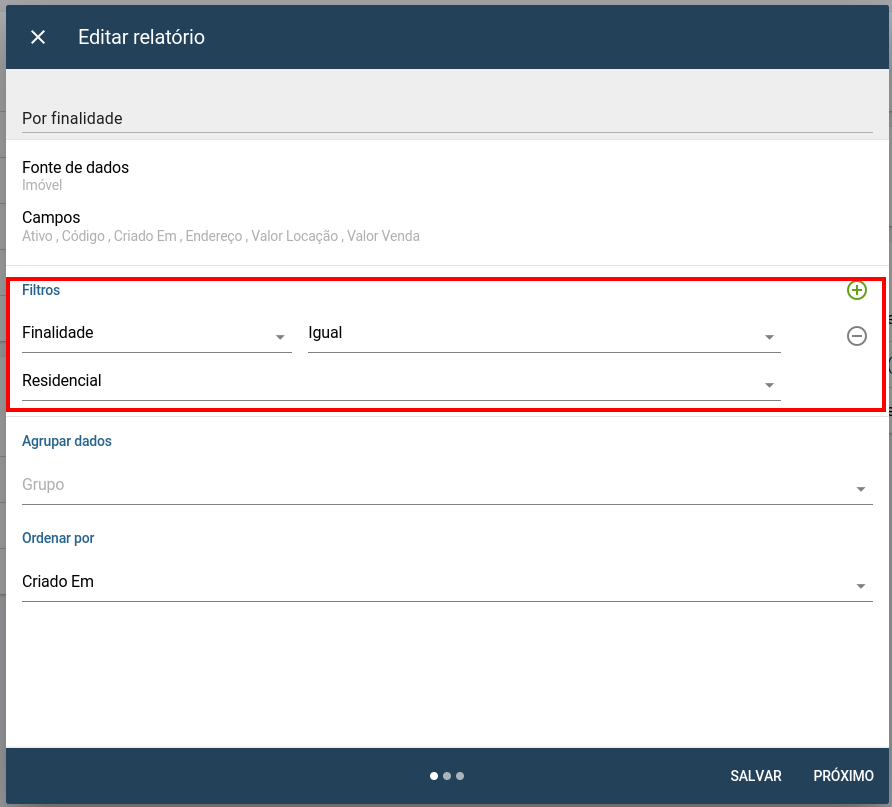892x807 pixels.
Task: Add a new filter with the plus icon
Action: click(x=856, y=290)
